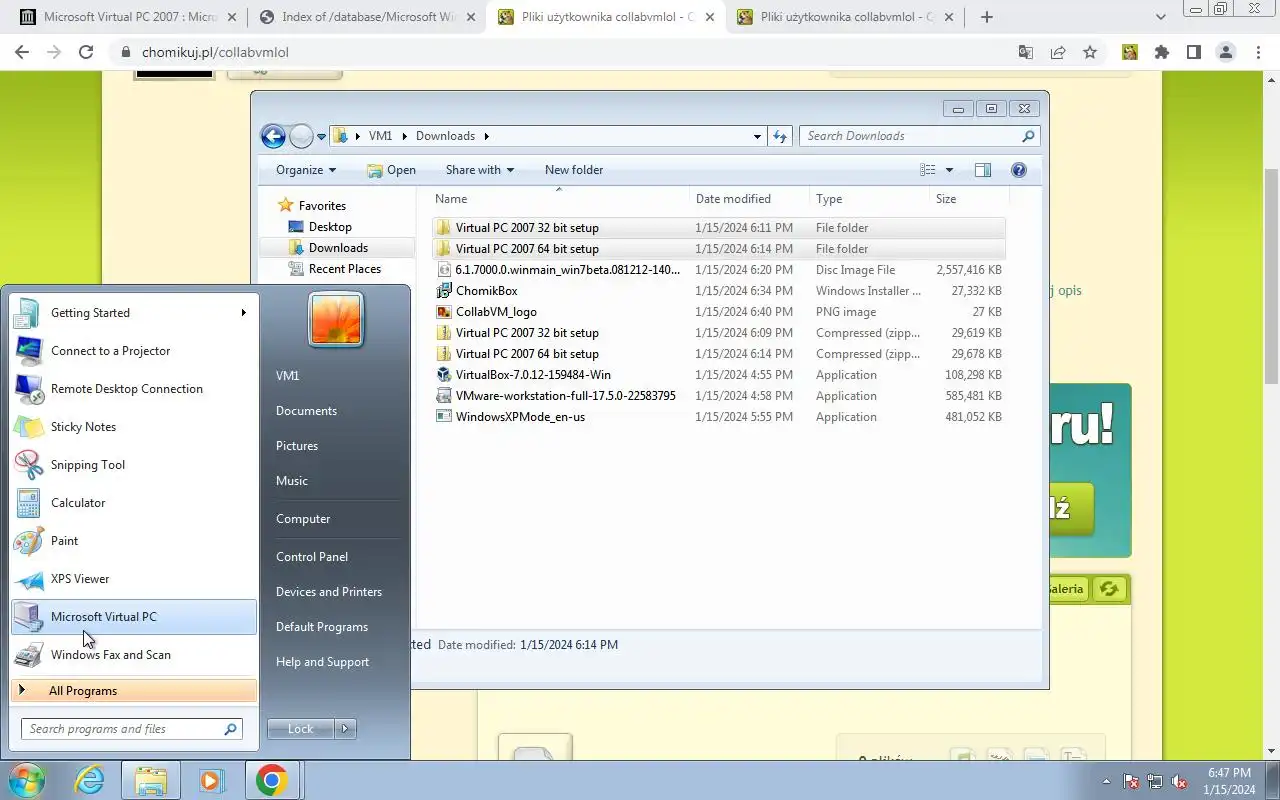The width and height of the screenshot is (1280, 800).
Task: Click Explorer refresh address button
Action: click(780, 136)
